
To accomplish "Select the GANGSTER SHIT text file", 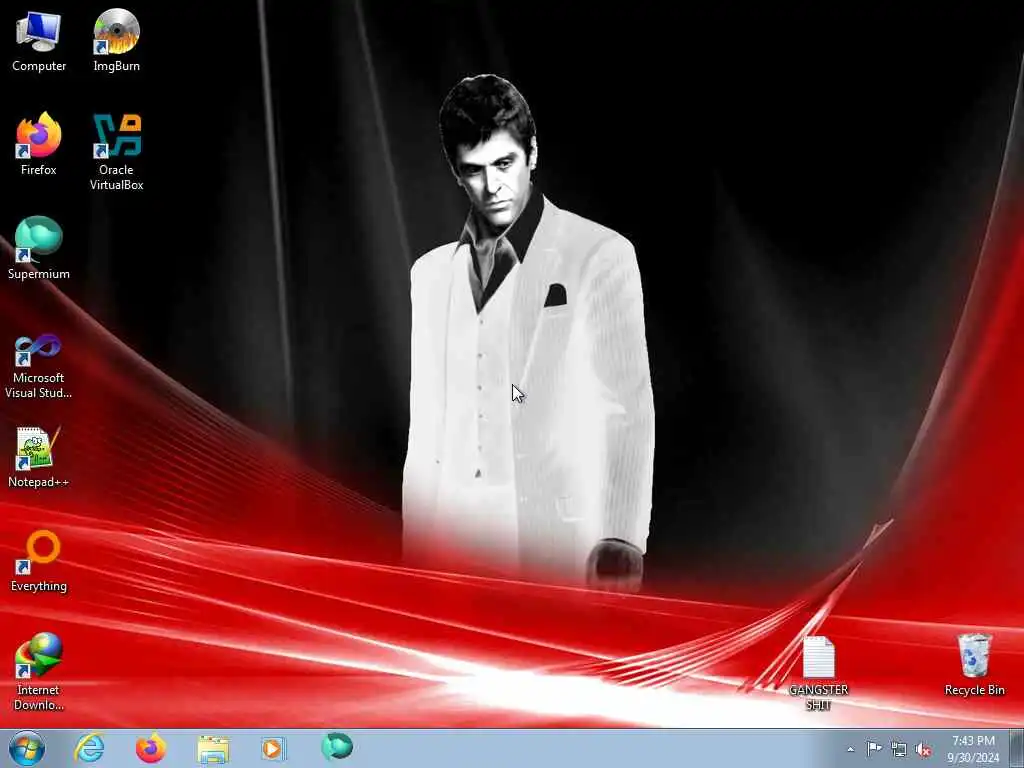I will click(x=818, y=673).
